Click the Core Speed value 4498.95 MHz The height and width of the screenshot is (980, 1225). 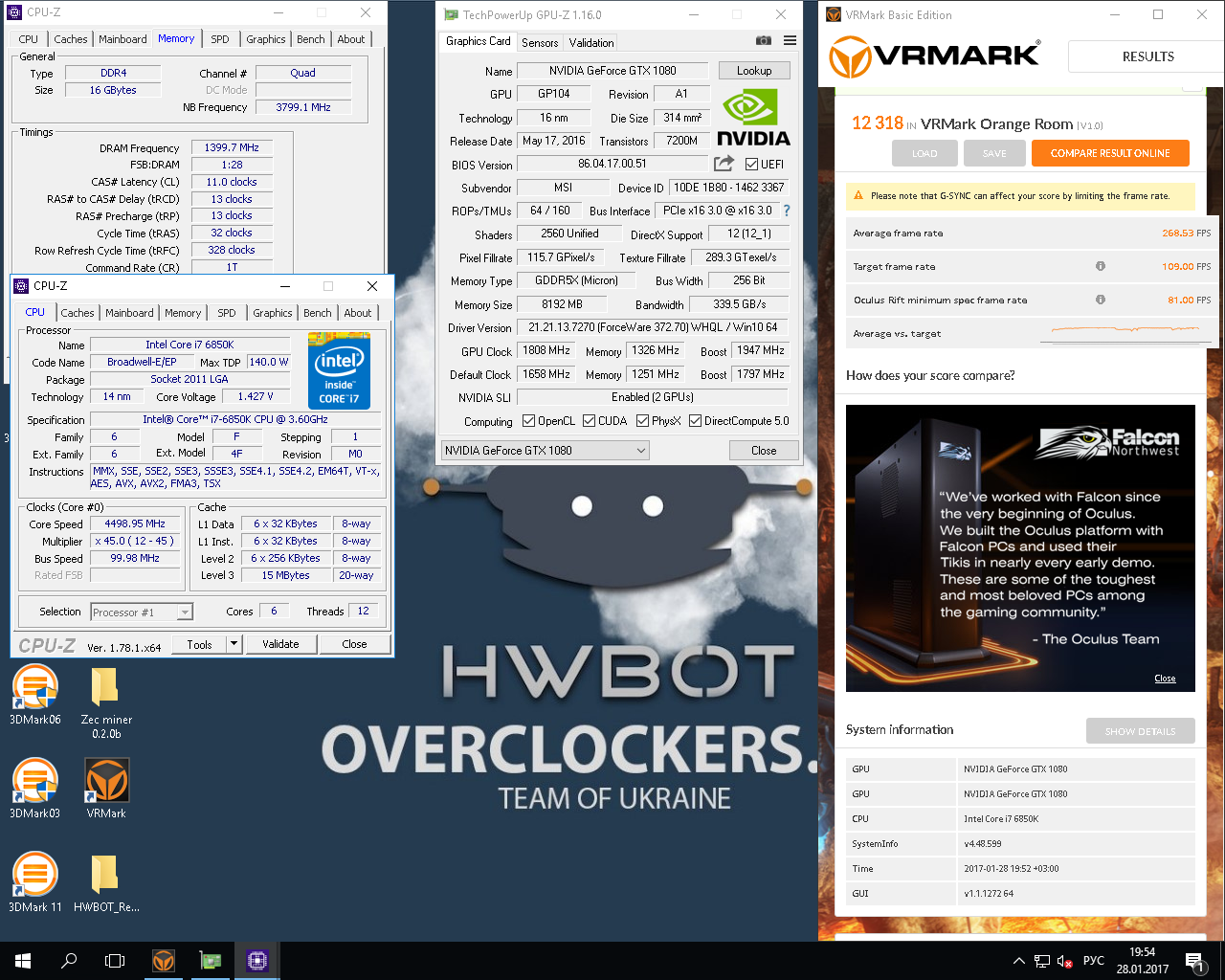tap(135, 523)
